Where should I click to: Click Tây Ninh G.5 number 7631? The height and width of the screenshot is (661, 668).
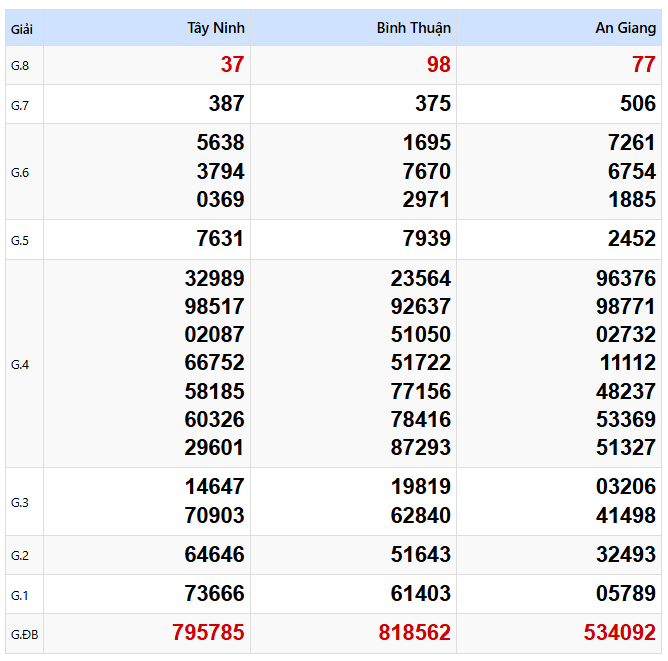point(220,239)
